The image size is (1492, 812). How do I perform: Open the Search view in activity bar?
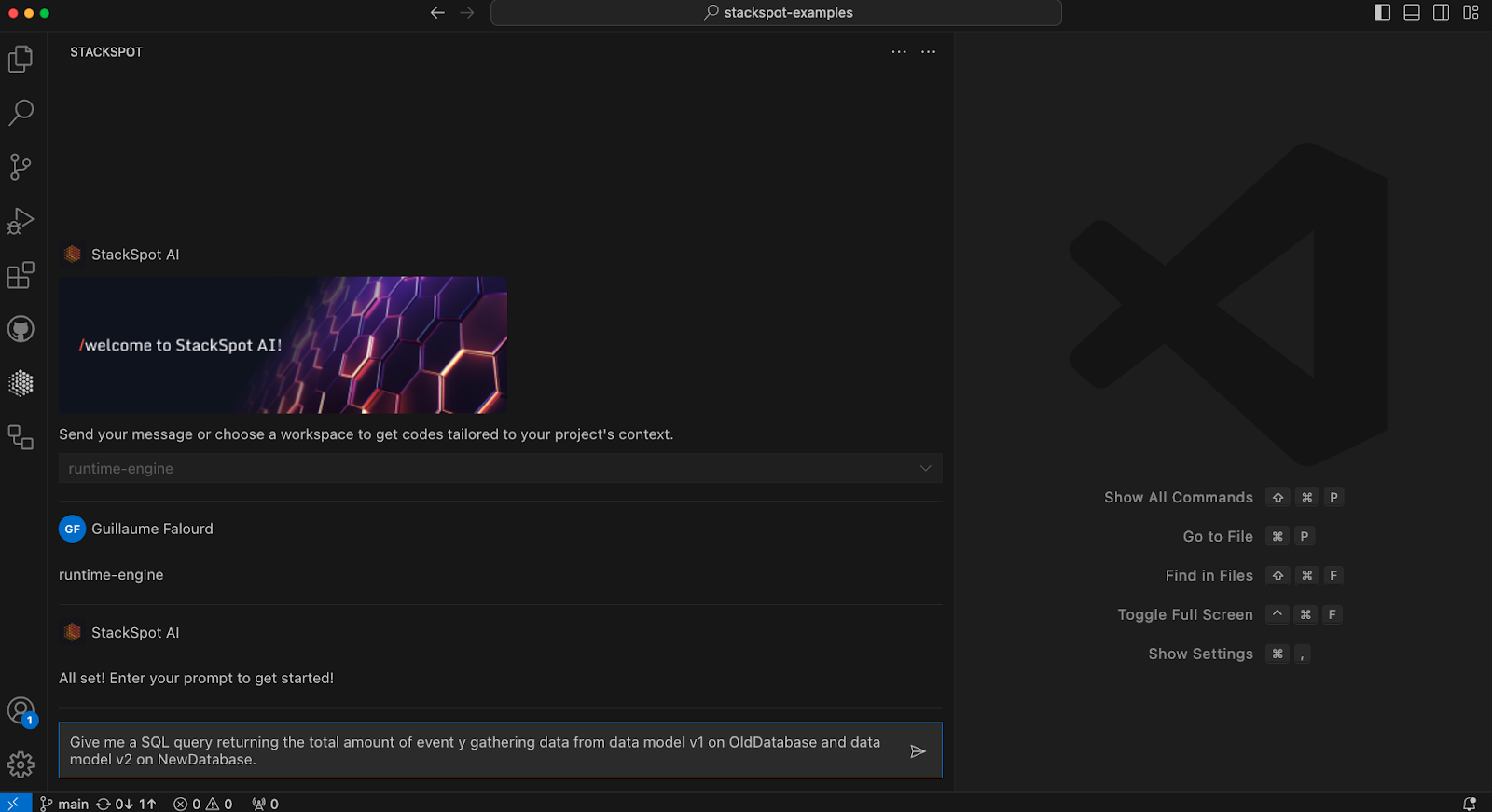point(21,113)
